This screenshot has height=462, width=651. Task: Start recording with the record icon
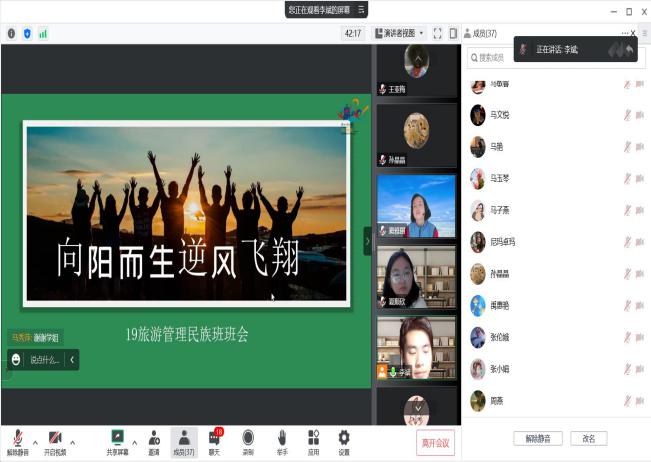[248, 438]
